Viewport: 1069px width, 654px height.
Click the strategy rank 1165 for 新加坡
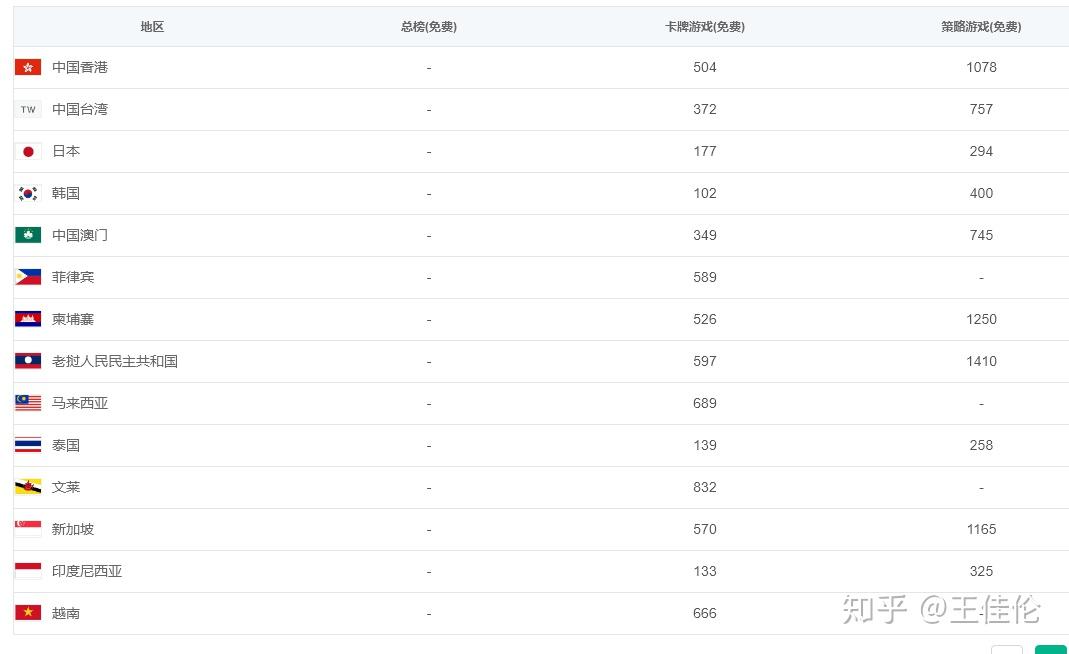(981, 529)
